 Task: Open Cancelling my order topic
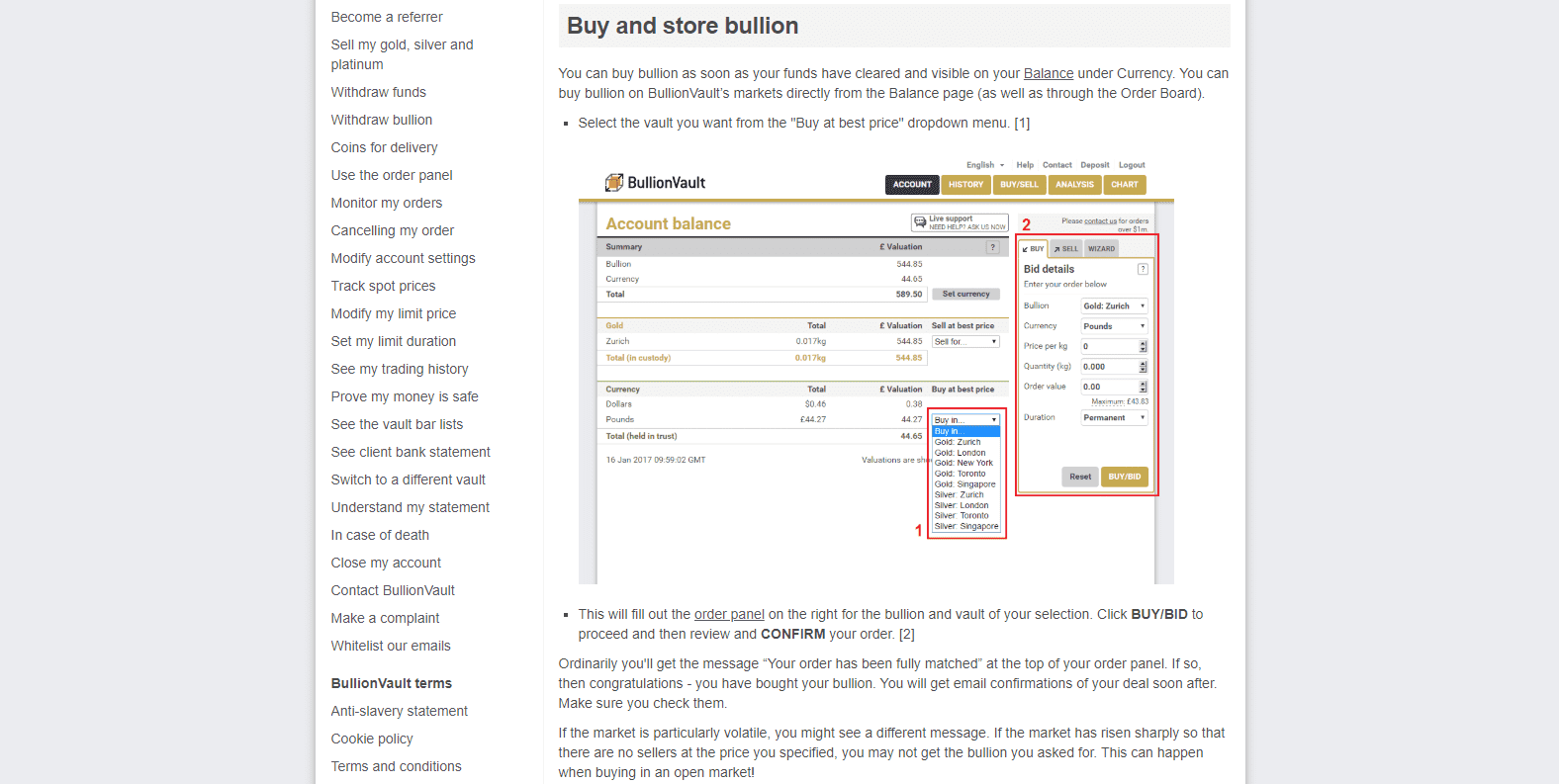pos(393,230)
